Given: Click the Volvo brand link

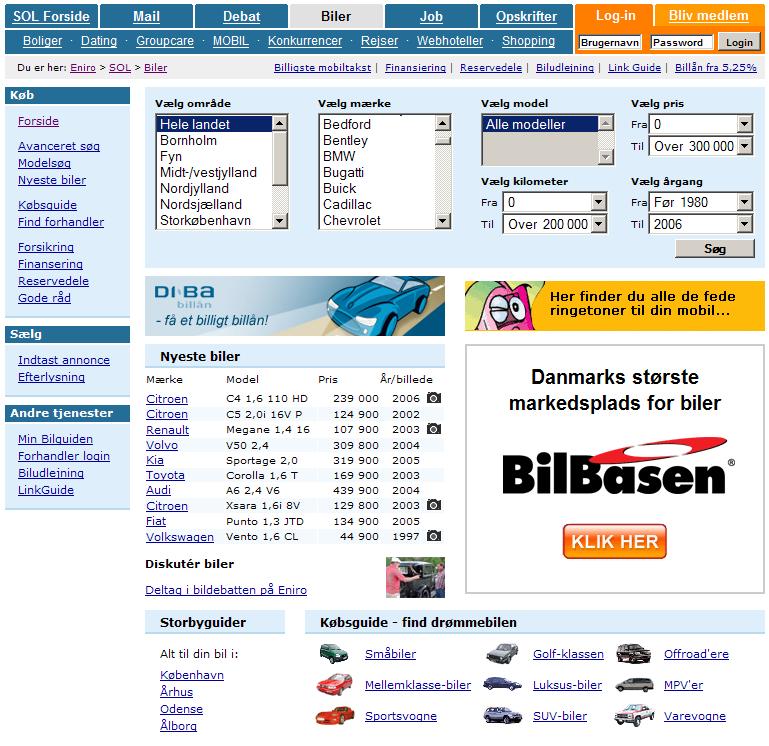Looking at the screenshot, I should point(162,445).
